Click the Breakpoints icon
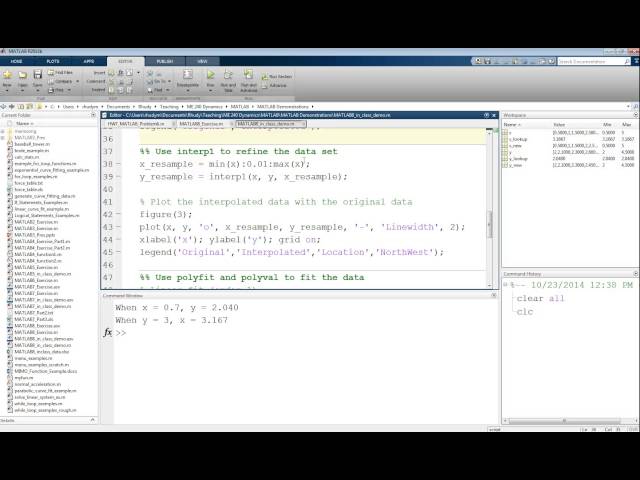Image resolution: width=640 pixels, height=480 pixels. click(x=188, y=74)
